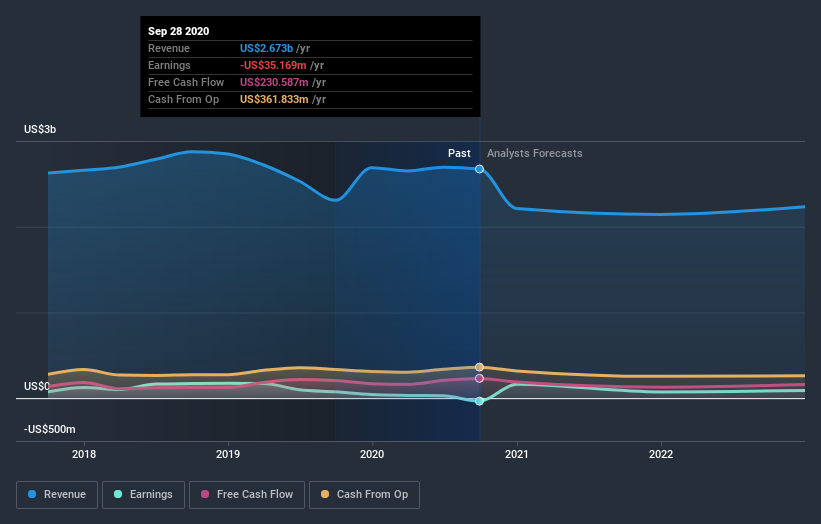Image resolution: width=821 pixels, height=524 pixels.
Task: Click the Revenue row label in tooltip
Action: (x=169, y=48)
